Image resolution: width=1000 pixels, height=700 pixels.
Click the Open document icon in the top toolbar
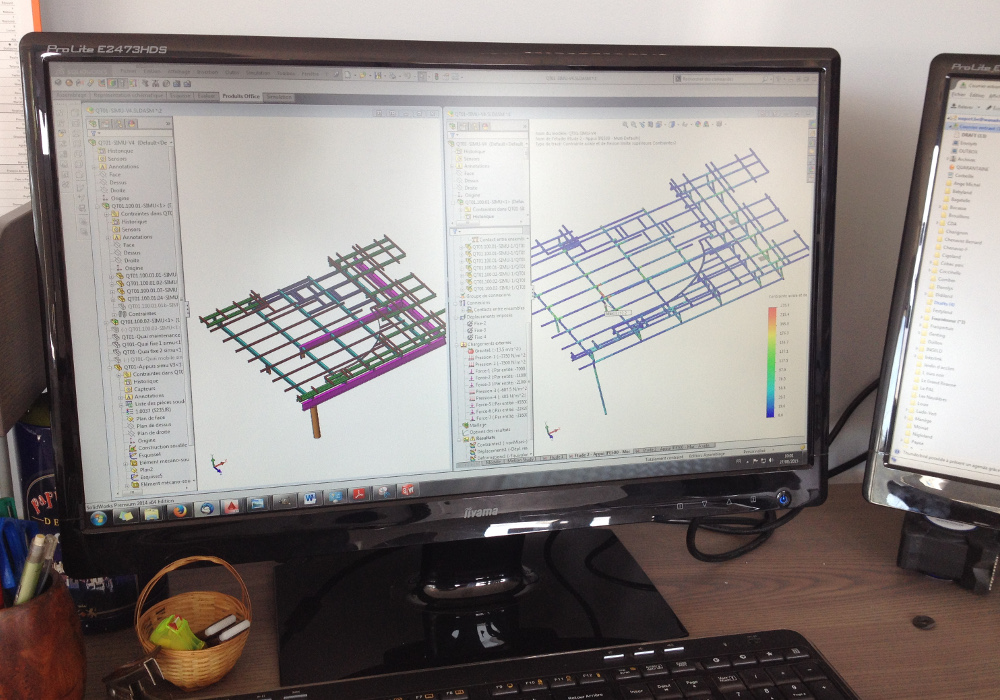click(x=362, y=75)
